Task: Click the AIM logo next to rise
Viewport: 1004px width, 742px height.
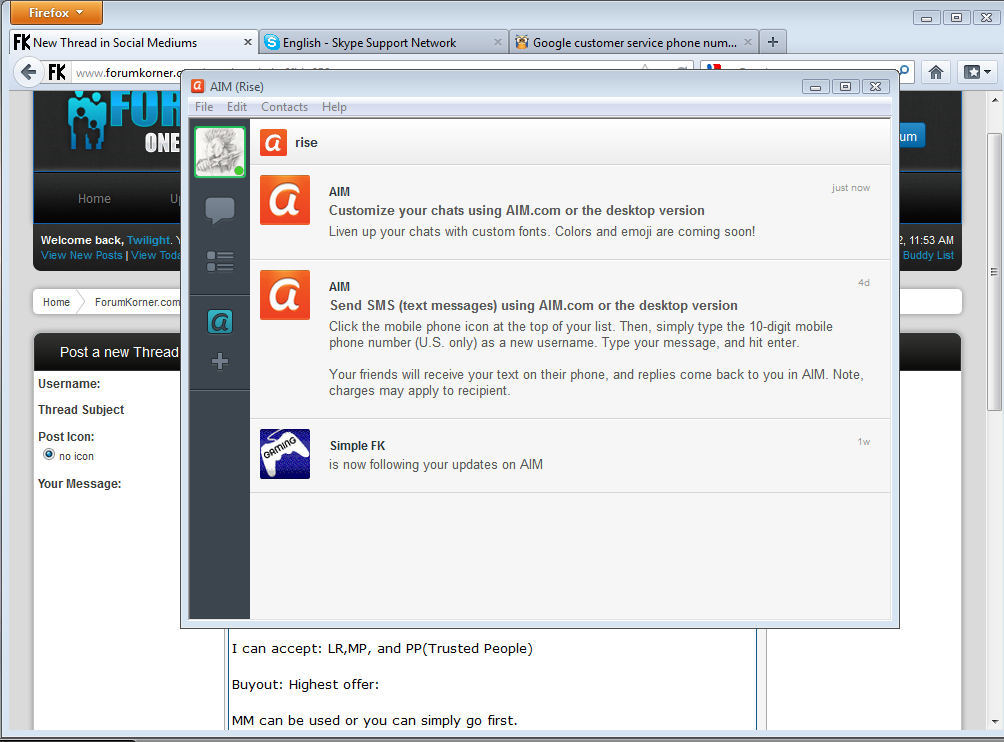Action: (x=273, y=142)
